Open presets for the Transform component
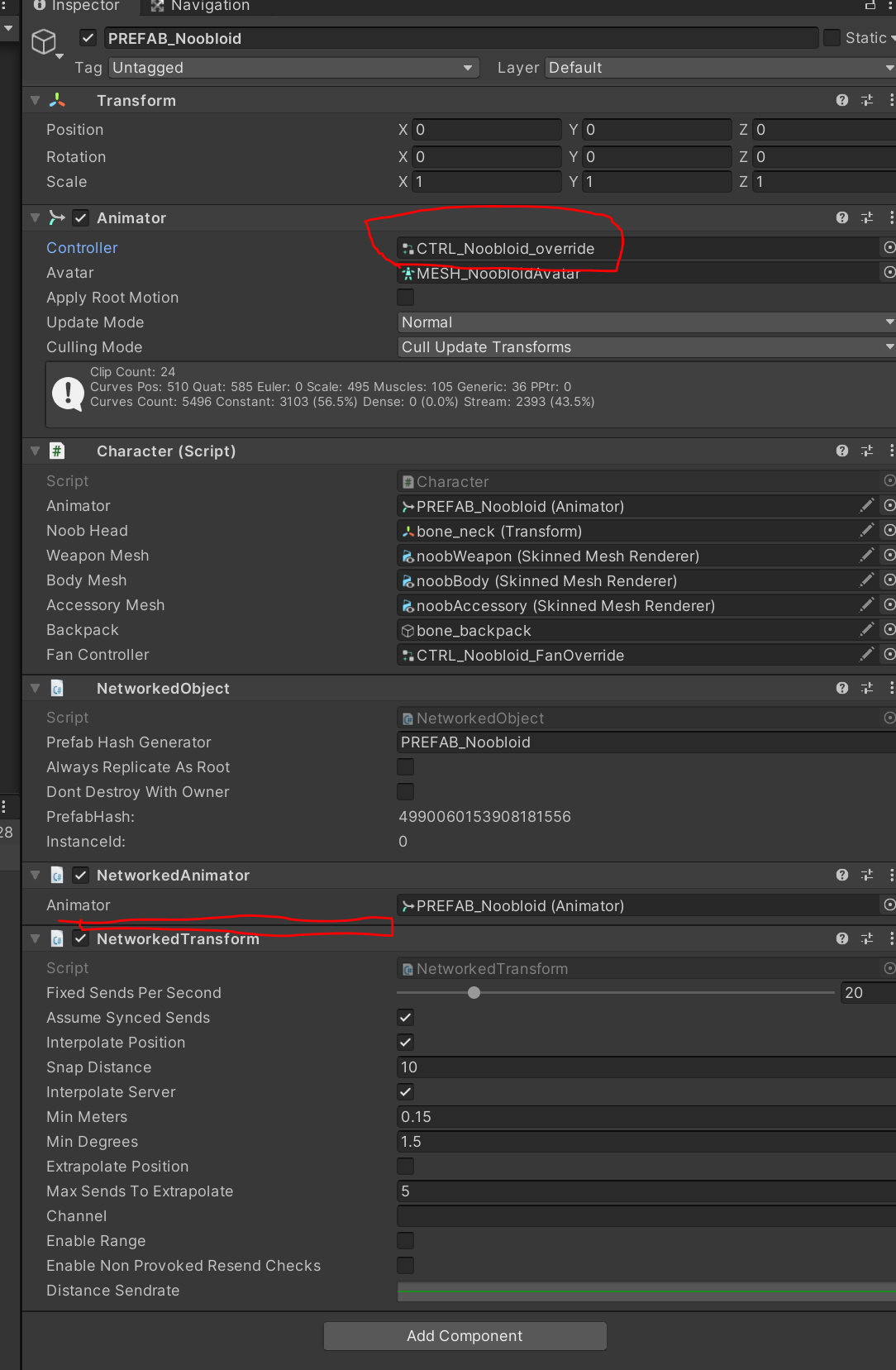The width and height of the screenshot is (896, 1370). (x=867, y=100)
